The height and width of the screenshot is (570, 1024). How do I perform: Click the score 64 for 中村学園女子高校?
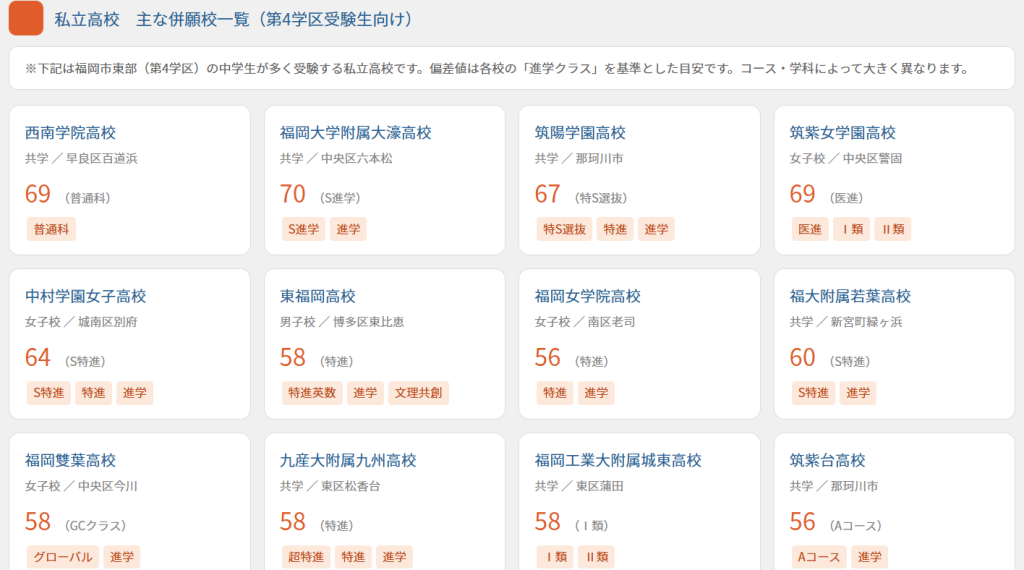(38, 358)
